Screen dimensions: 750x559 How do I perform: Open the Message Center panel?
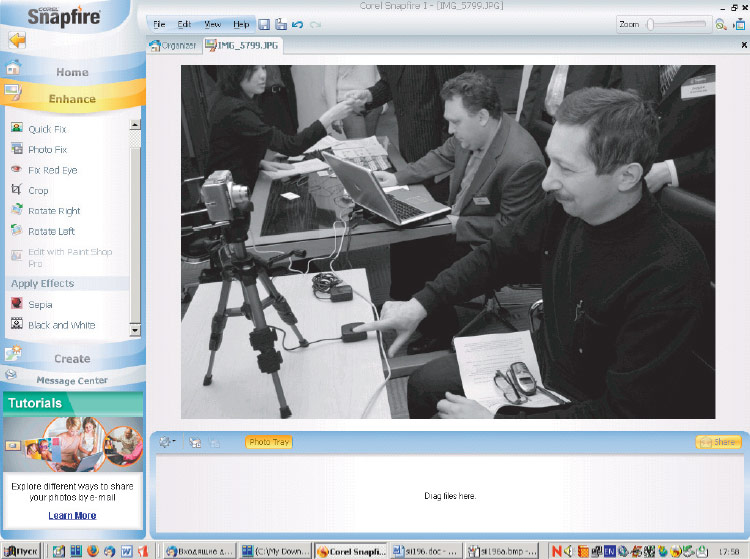72,380
